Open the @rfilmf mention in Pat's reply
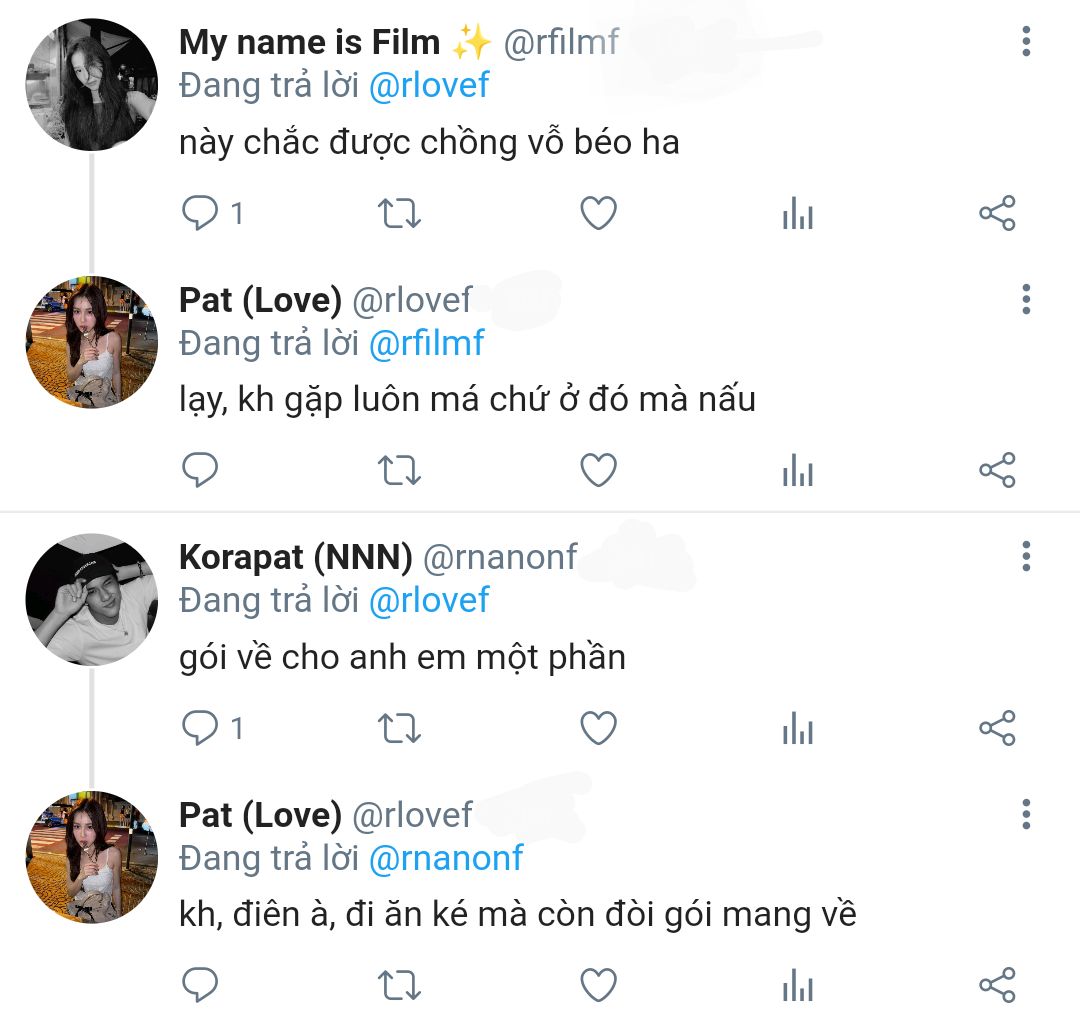 coord(426,343)
